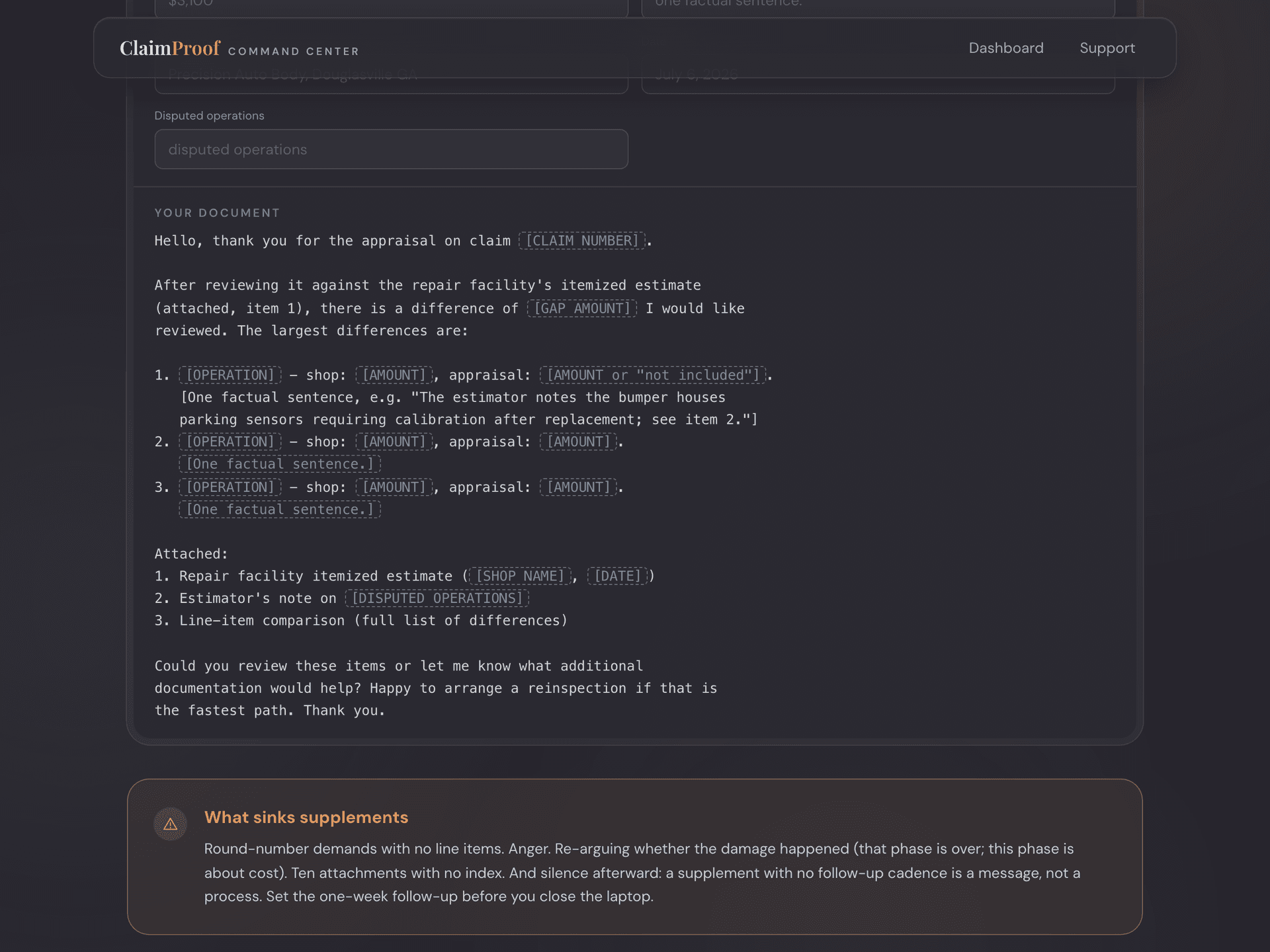Click the warning triangle icon

[170, 824]
